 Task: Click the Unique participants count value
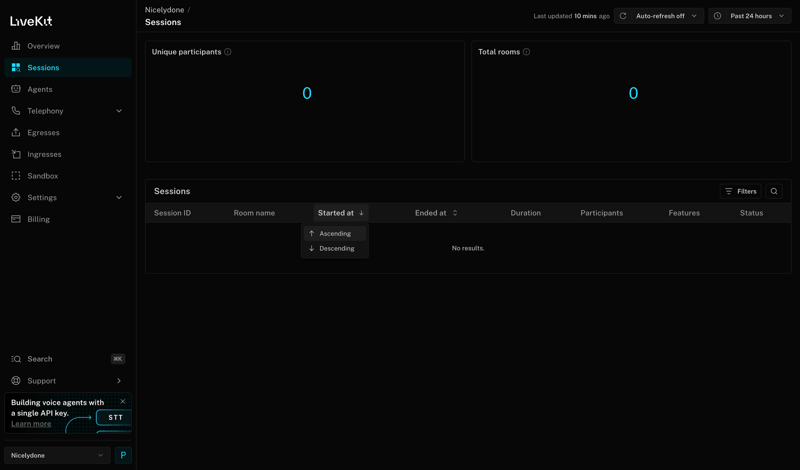[x=307, y=93]
